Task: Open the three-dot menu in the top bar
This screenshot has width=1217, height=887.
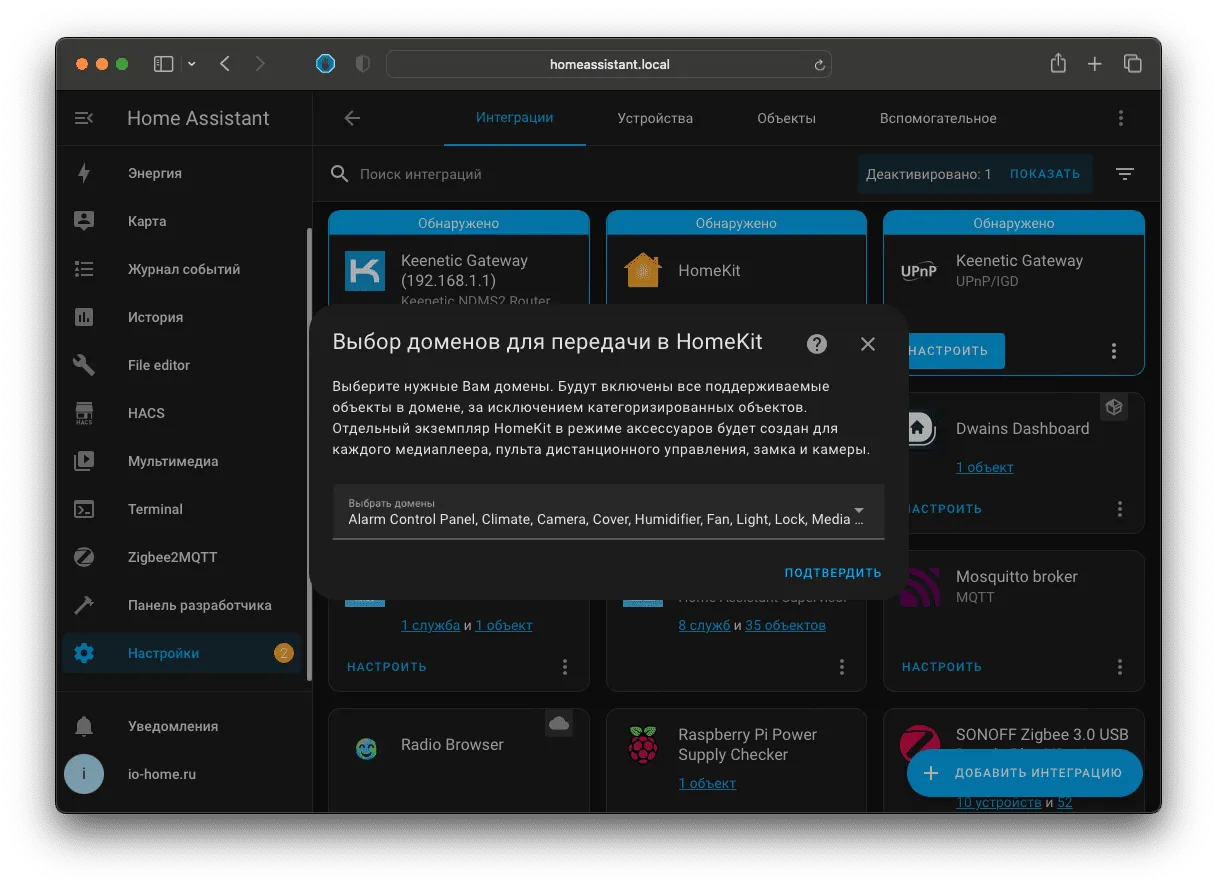Action: pyautogui.click(x=1121, y=118)
